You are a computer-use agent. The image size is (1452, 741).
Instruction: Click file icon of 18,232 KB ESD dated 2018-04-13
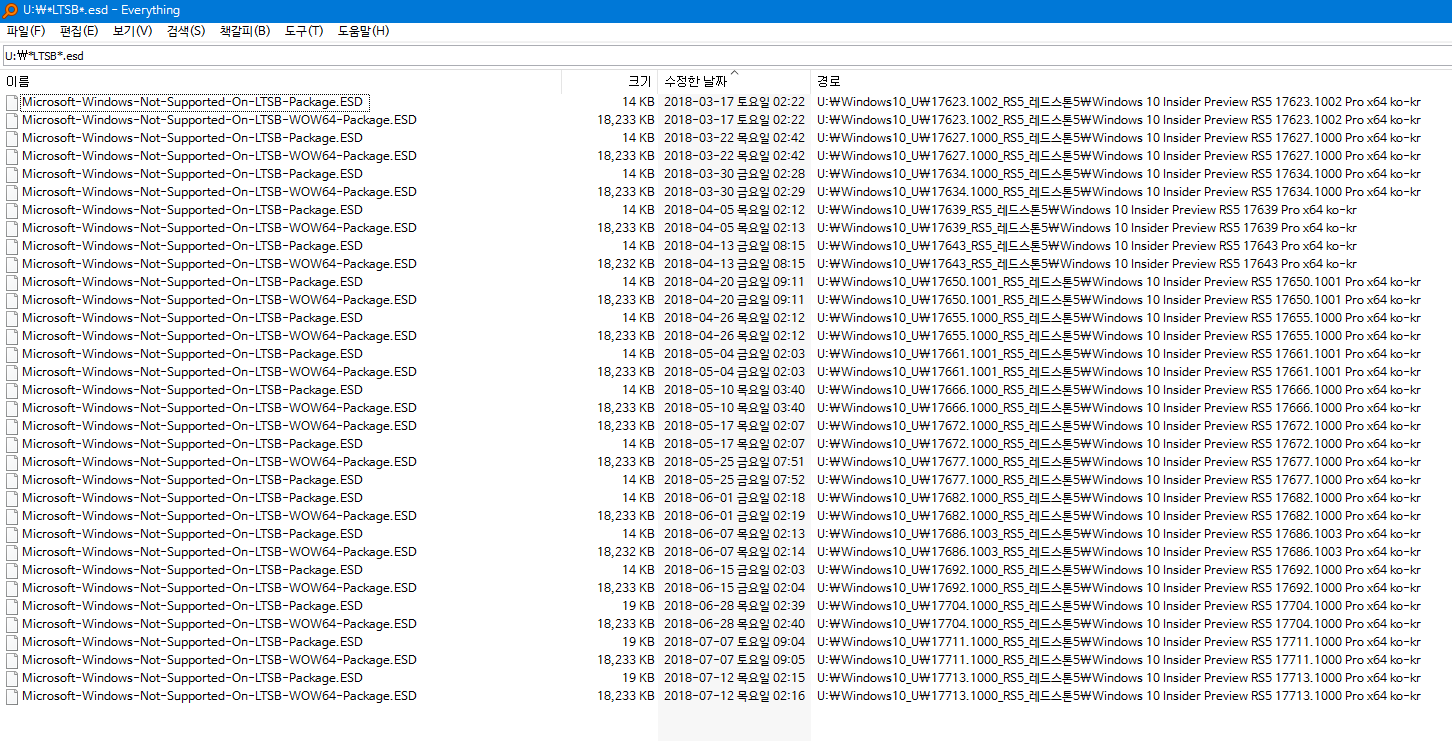[12, 264]
